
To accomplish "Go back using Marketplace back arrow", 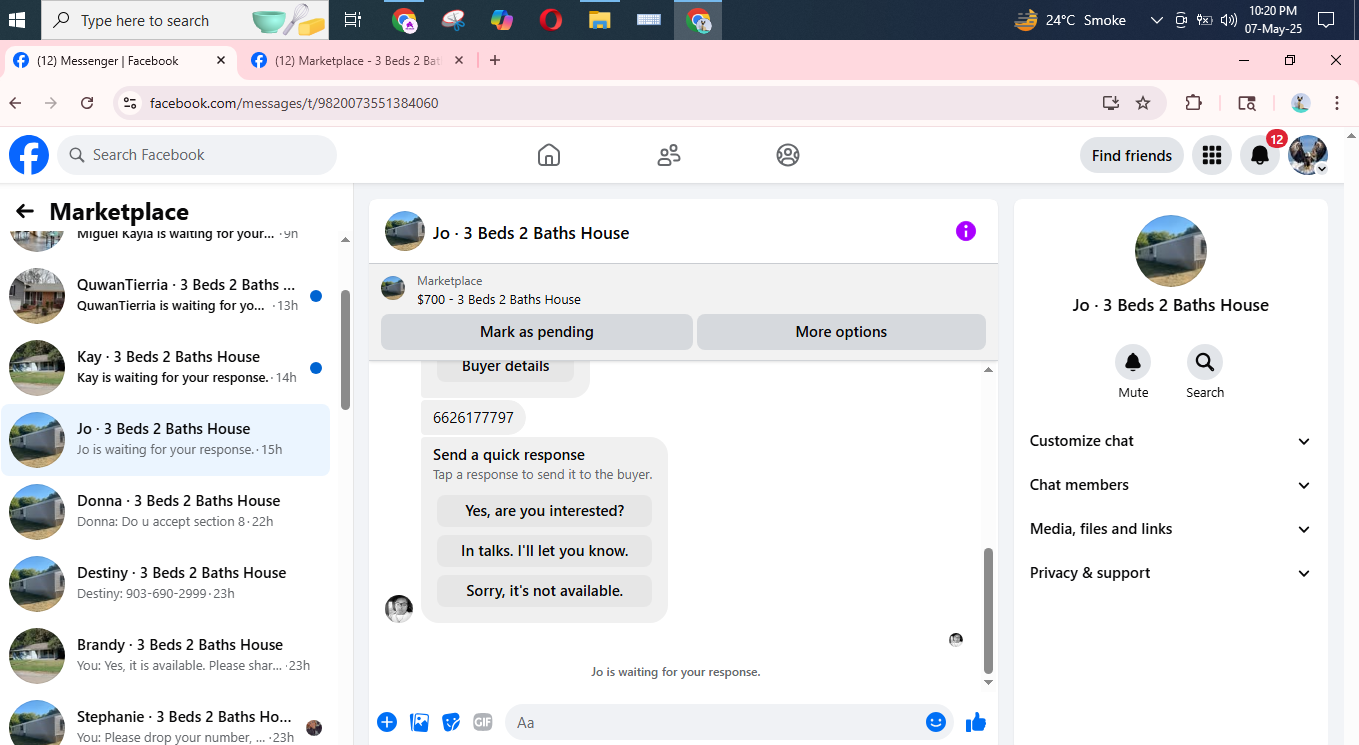I will [x=25, y=211].
